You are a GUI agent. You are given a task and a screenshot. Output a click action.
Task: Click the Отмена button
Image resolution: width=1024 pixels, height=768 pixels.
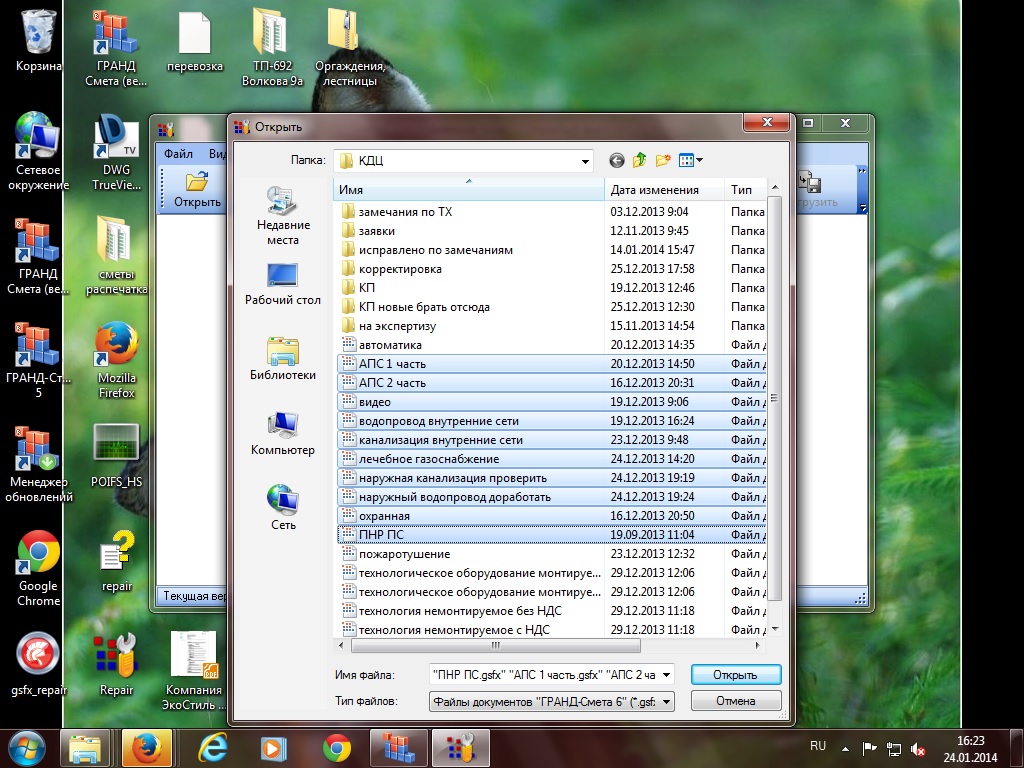pos(735,701)
